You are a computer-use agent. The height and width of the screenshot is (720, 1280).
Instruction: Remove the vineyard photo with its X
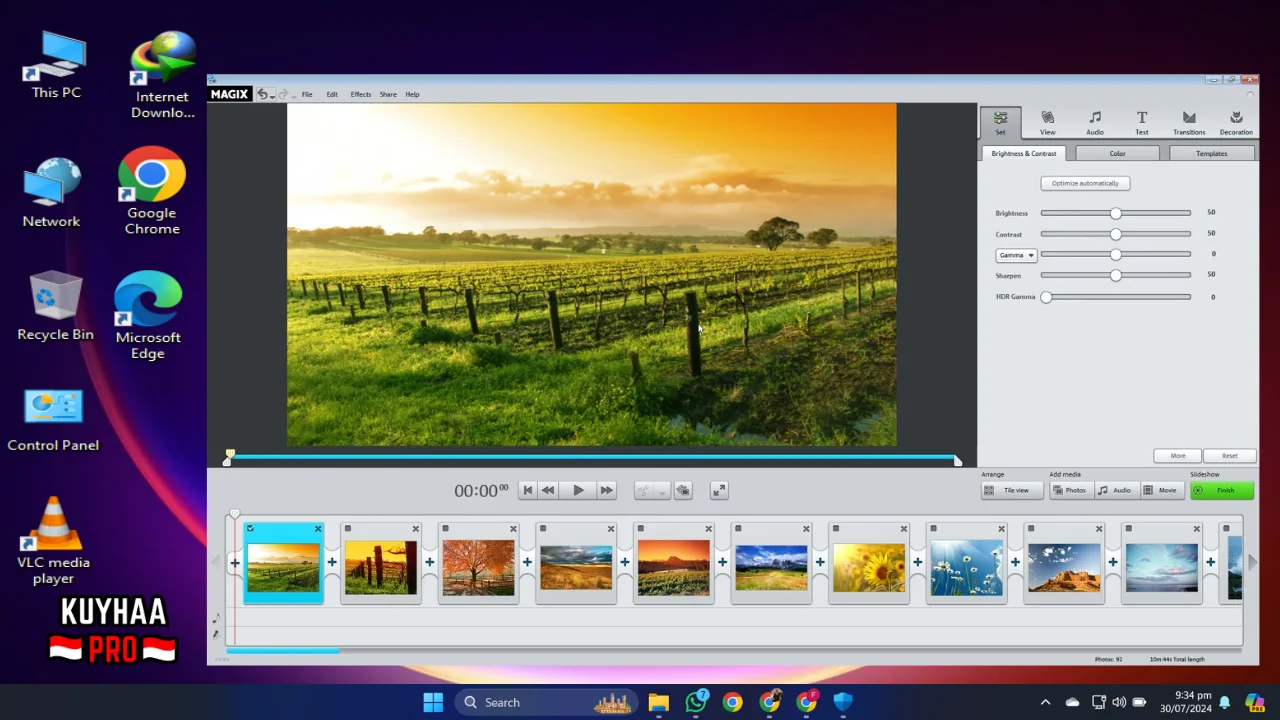tap(318, 529)
